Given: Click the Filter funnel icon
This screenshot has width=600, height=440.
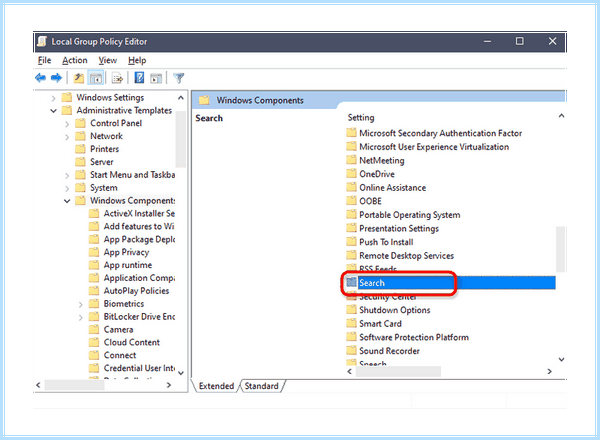Looking at the screenshot, I should tap(179, 78).
